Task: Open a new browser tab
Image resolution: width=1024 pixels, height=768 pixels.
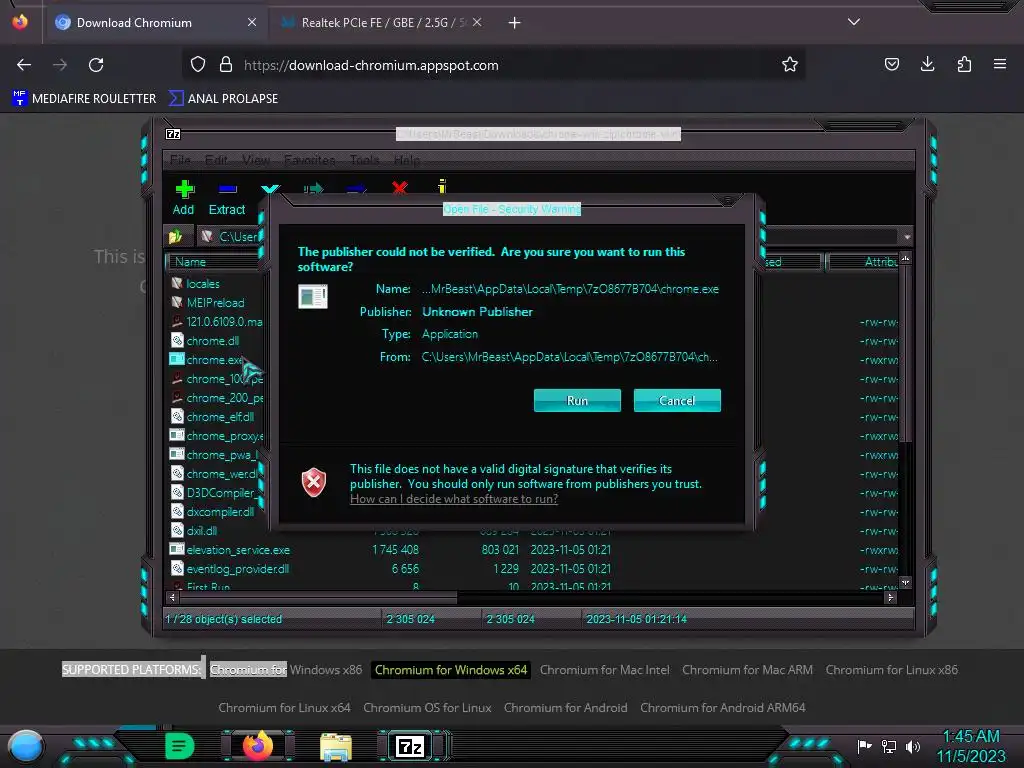Action: coord(515,23)
